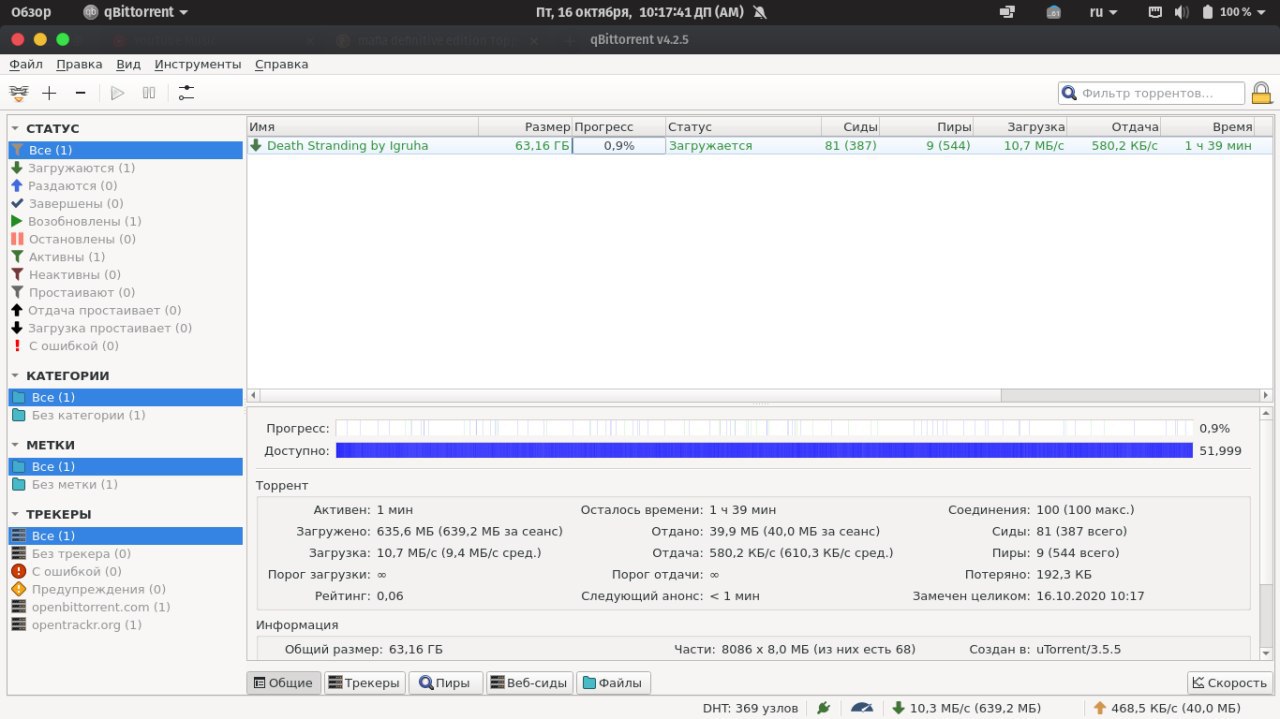Viewport: 1280px width, 719px height.
Task: Open the qBittorrent app menu in top bar
Action: (x=136, y=12)
